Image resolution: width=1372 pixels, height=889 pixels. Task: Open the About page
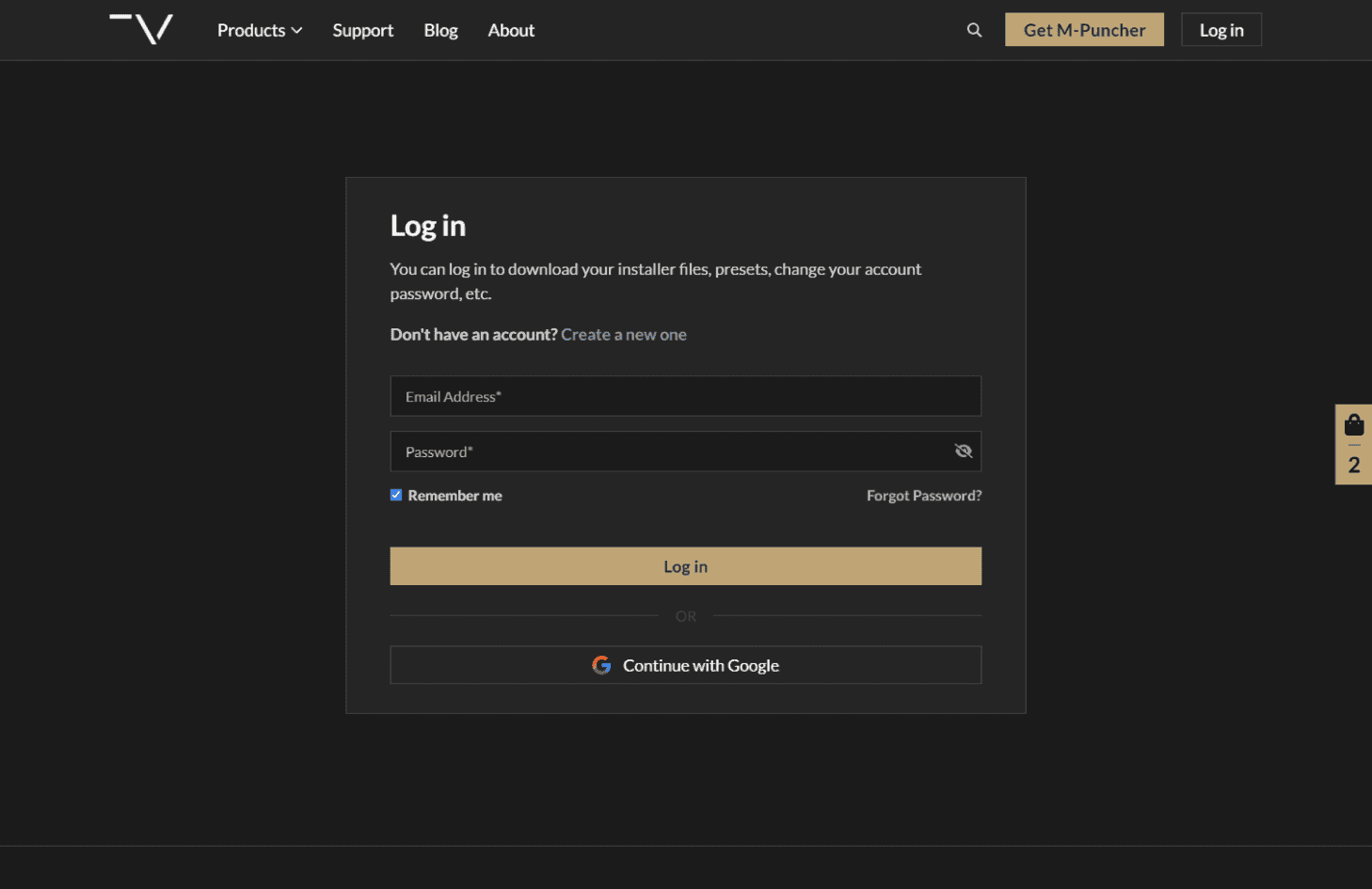(x=511, y=30)
